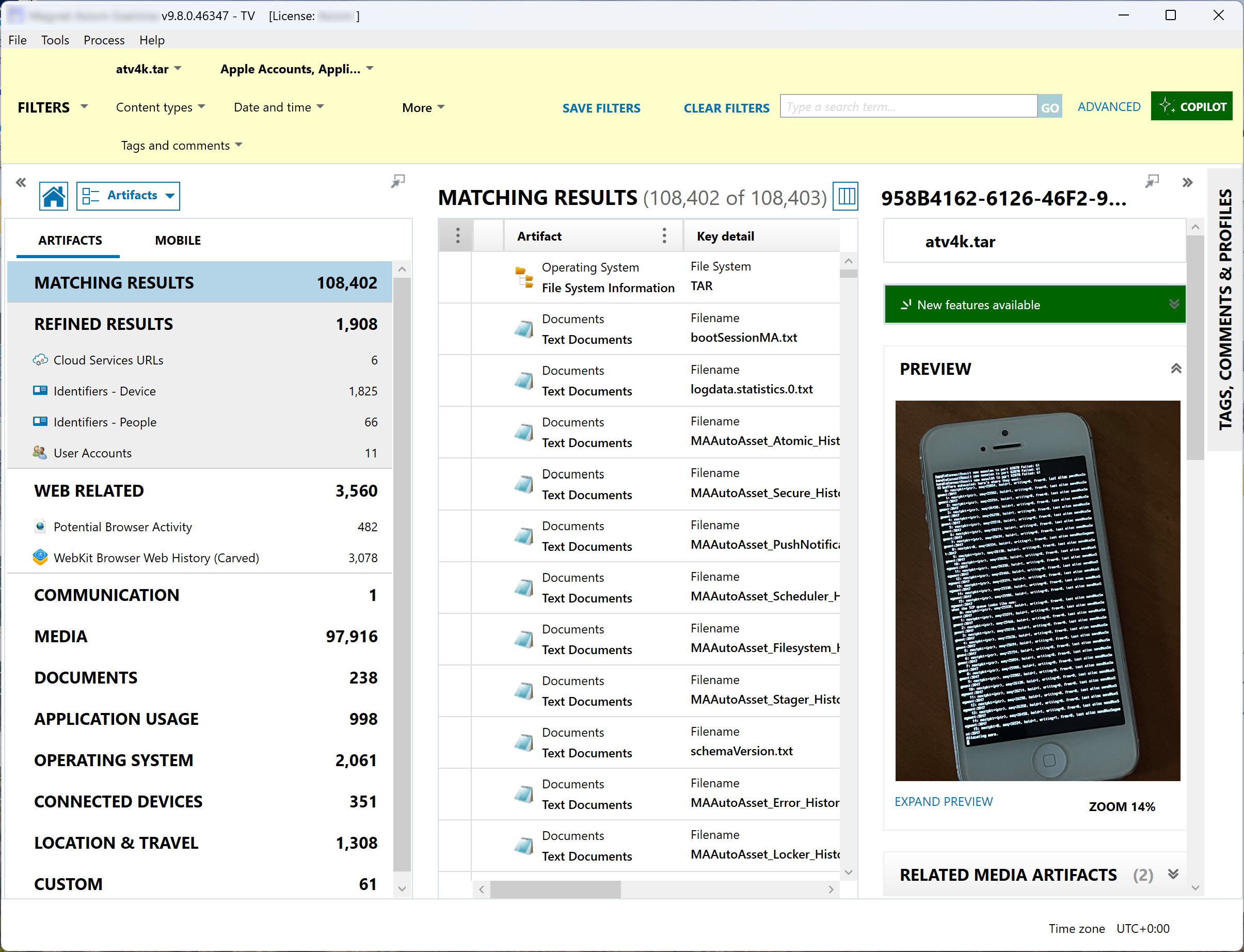Open row options three-dot menu

(x=457, y=236)
